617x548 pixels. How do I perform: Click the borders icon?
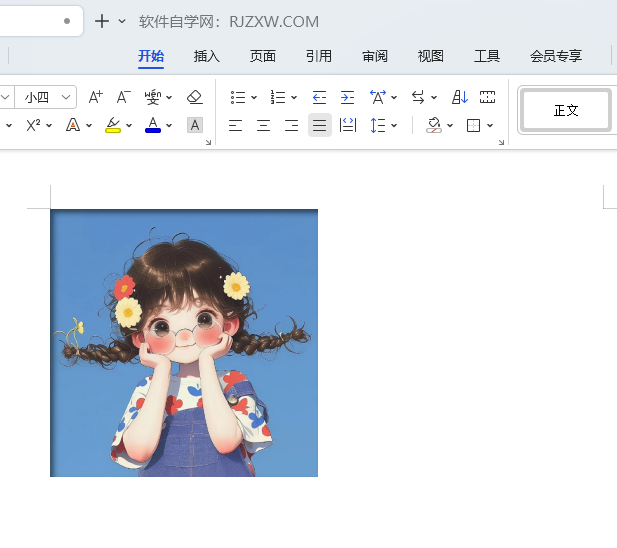(x=473, y=125)
